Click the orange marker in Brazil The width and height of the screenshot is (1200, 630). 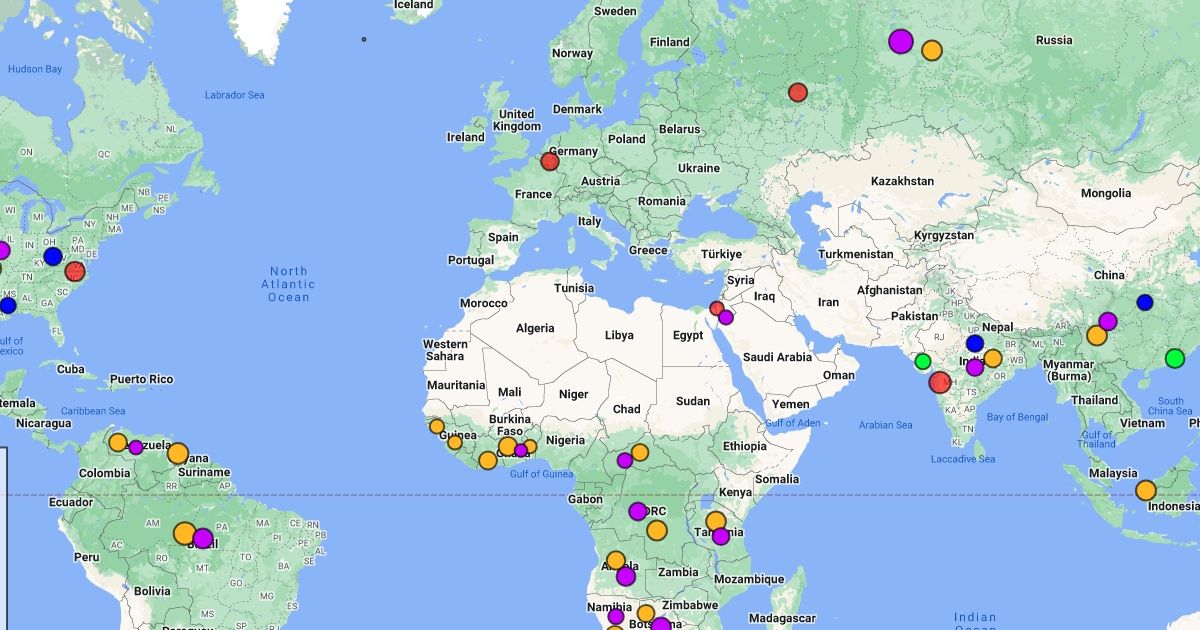pyautogui.click(x=185, y=533)
